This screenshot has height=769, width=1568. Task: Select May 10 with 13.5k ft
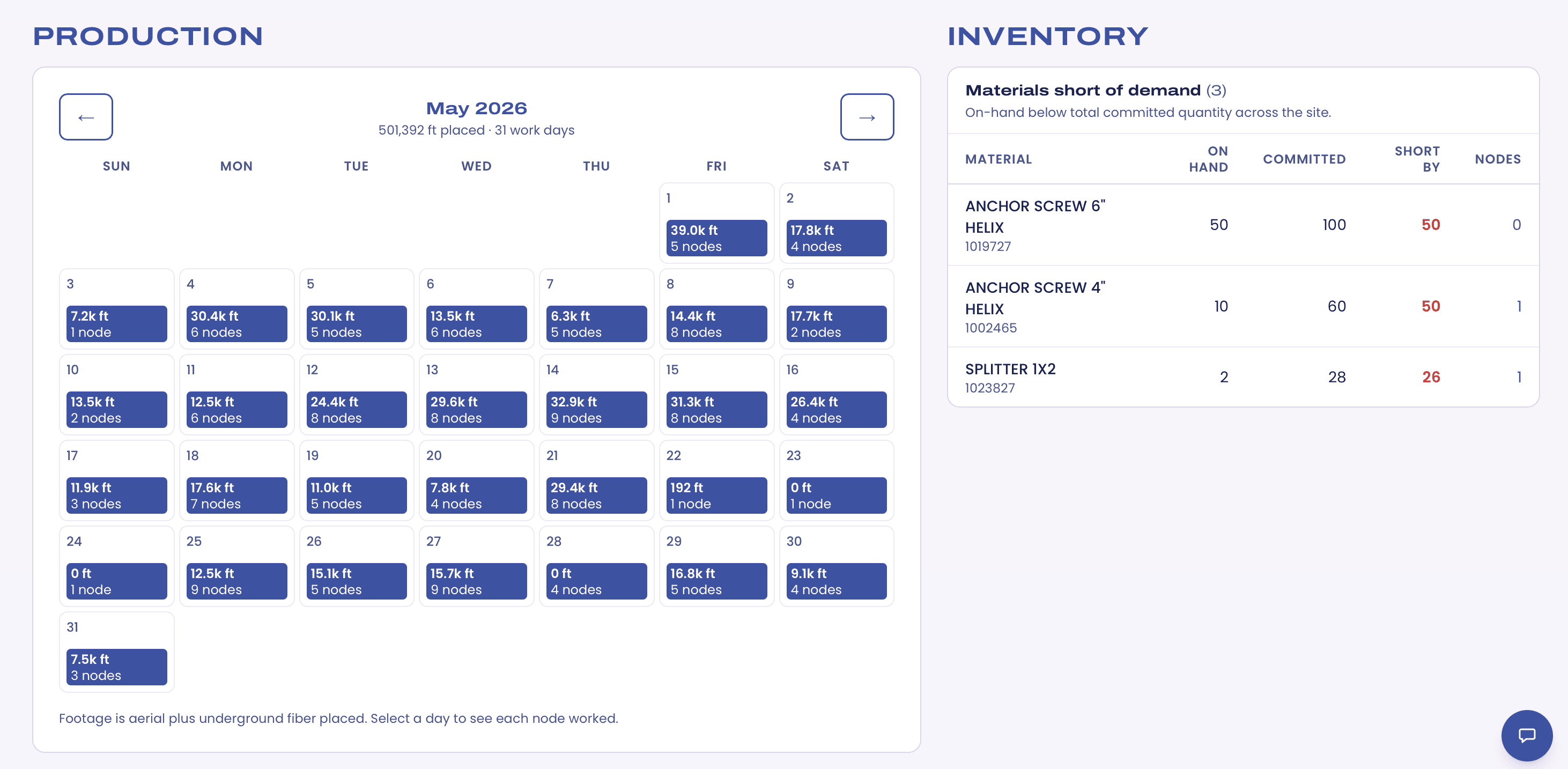coord(116,395)
